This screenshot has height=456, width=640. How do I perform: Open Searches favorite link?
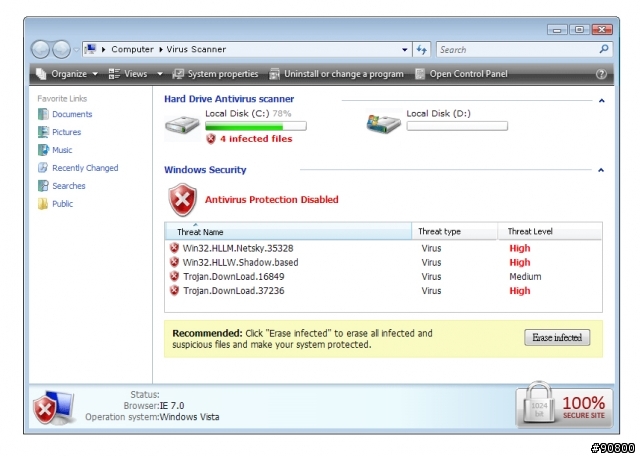pyautogui.click(x=69, y=186)
